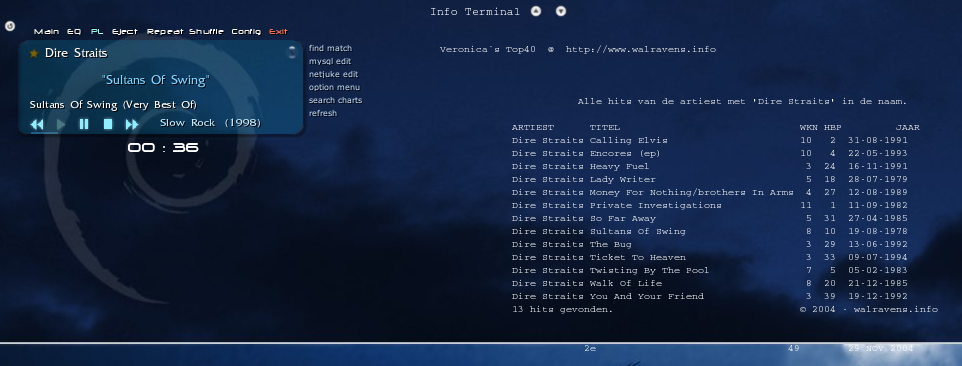Click the up arrow next to Info Terminal

[x=536, y=11]
